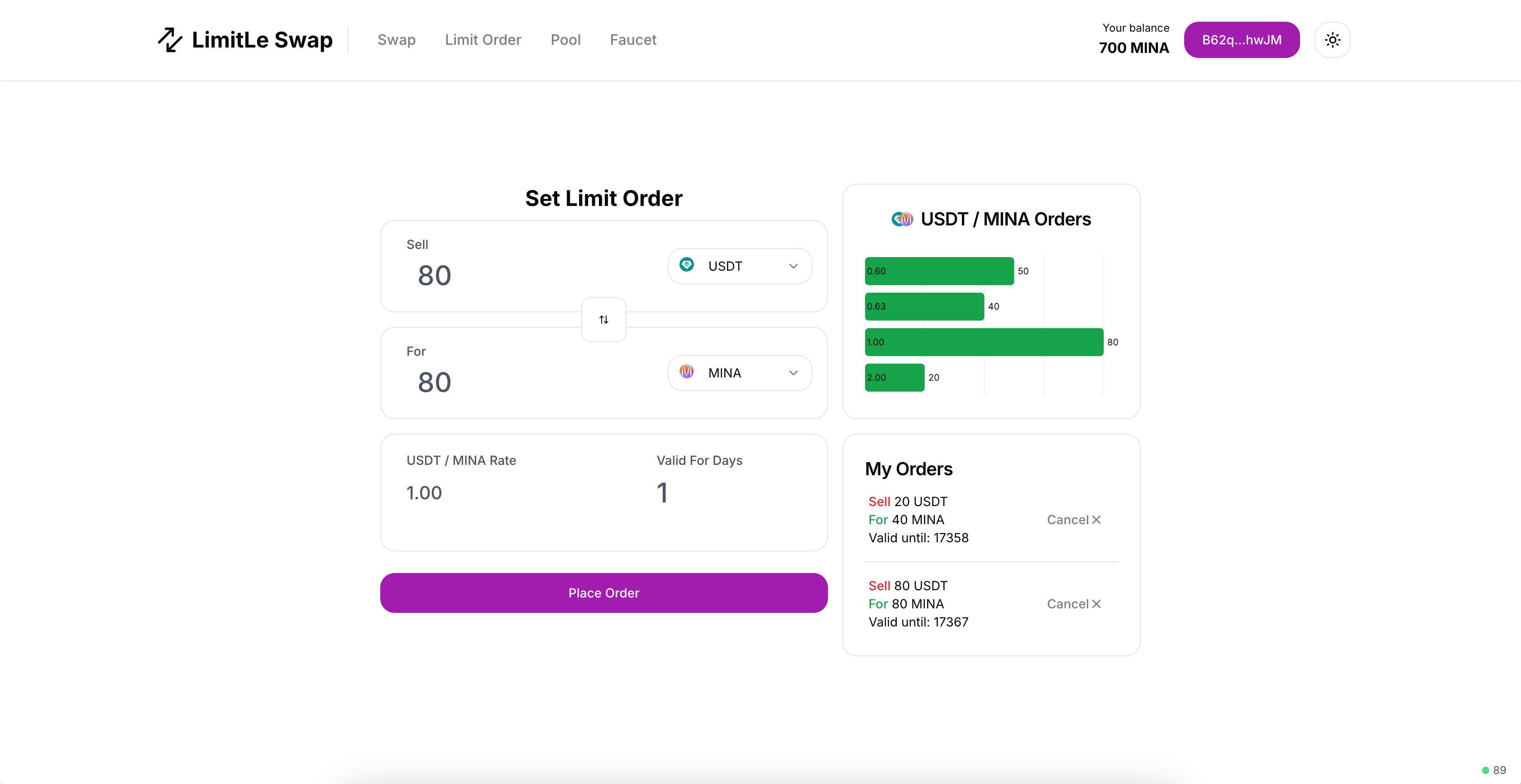
Task: Click the 'Sell 80 USDT' order line
Action: point(908,586)
